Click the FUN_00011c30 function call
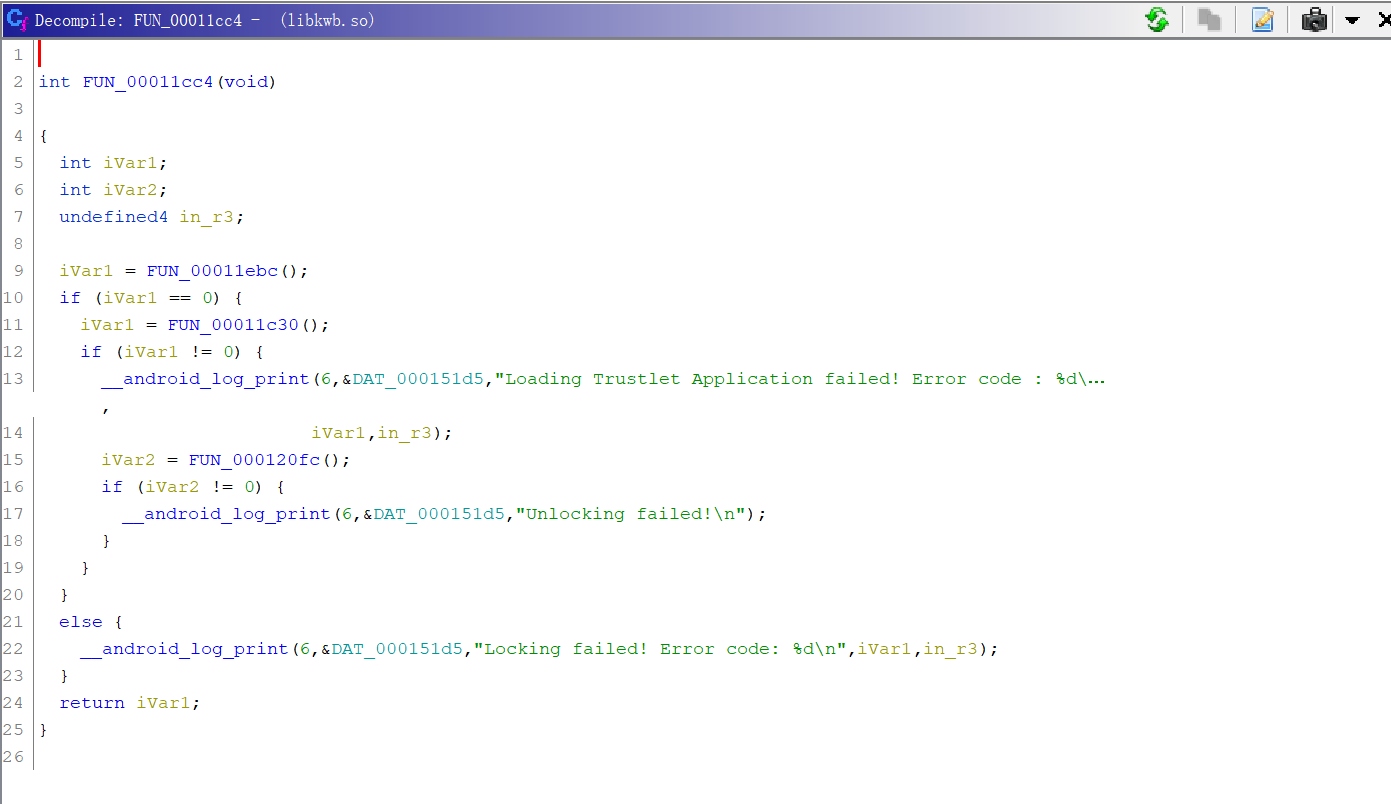 pos(233,325)
